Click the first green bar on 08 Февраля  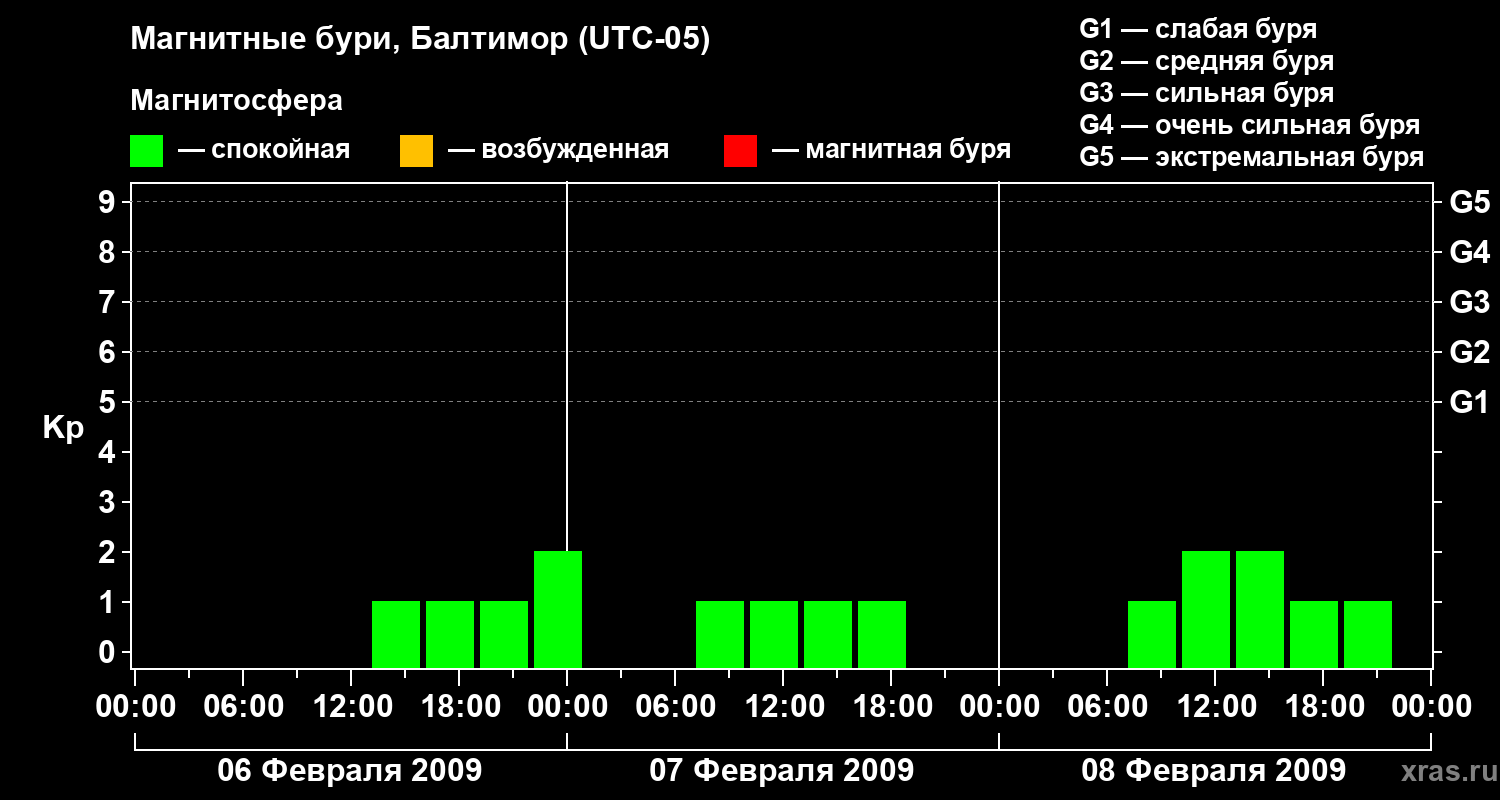1152,634
